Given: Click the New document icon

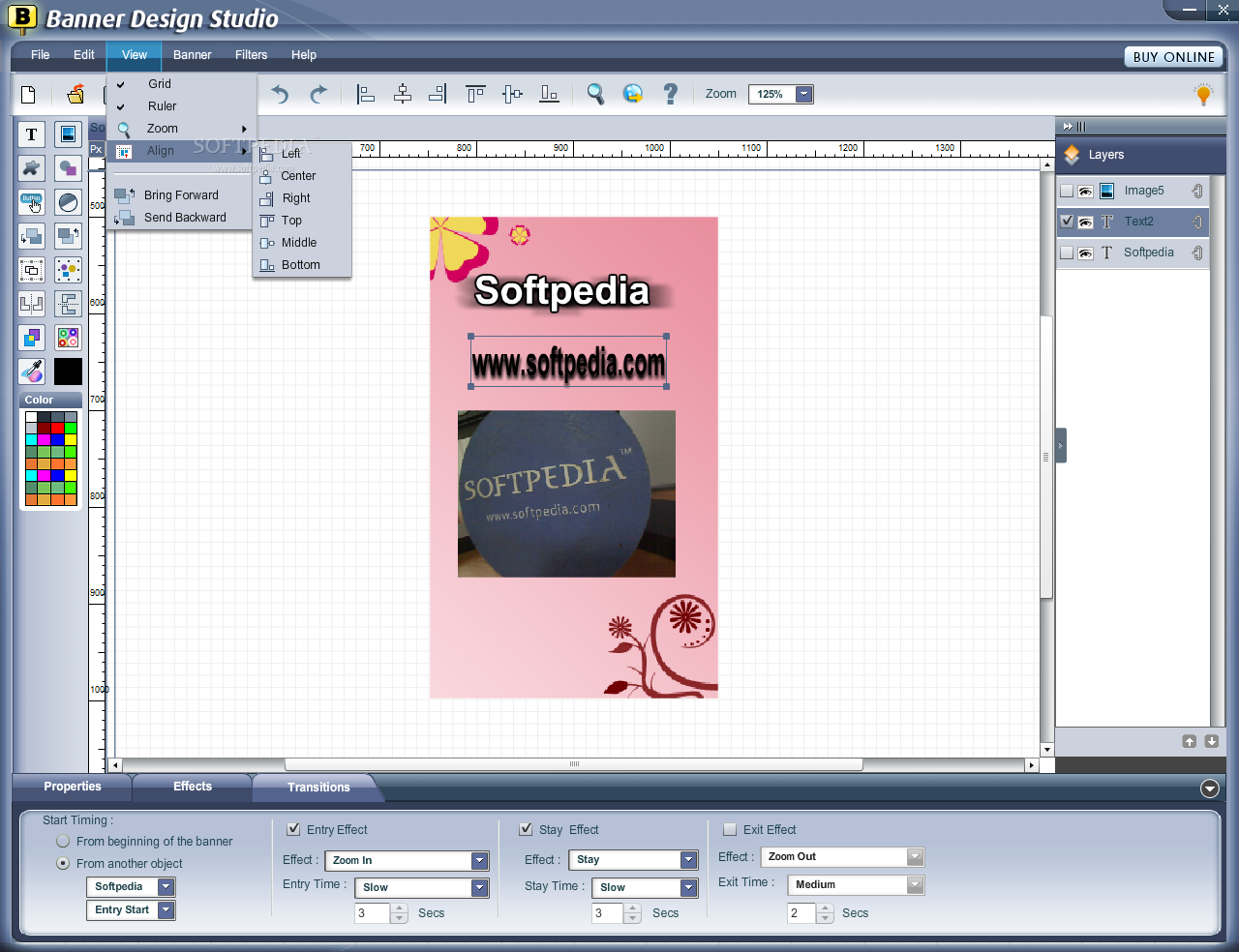Looking at the screenshot, I should coord(28,94).
